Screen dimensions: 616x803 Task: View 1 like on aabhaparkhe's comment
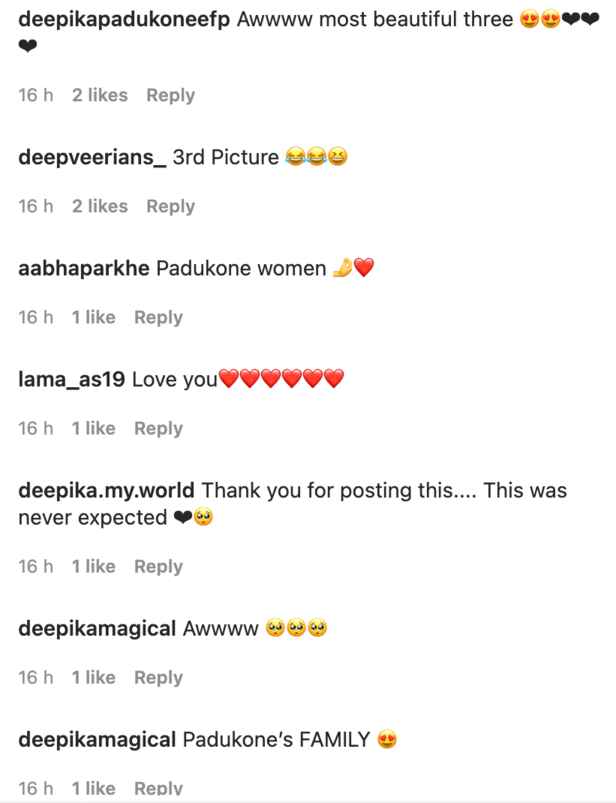pos(93,317)
